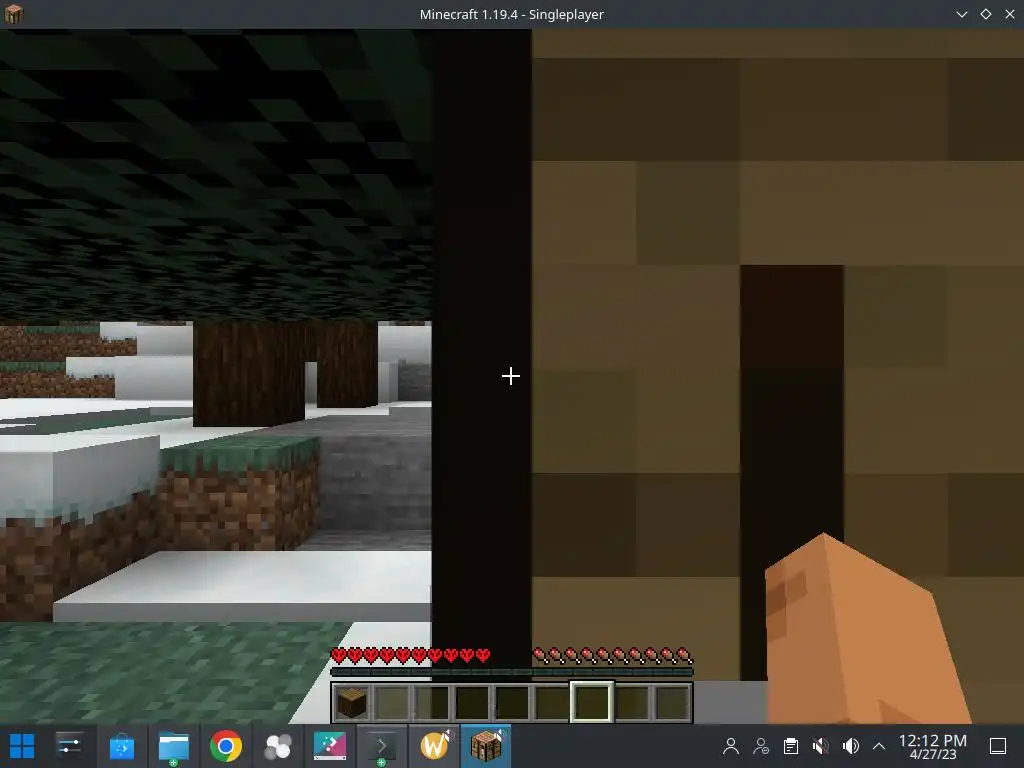Open the volume speaker tray icon

(851, 746)
